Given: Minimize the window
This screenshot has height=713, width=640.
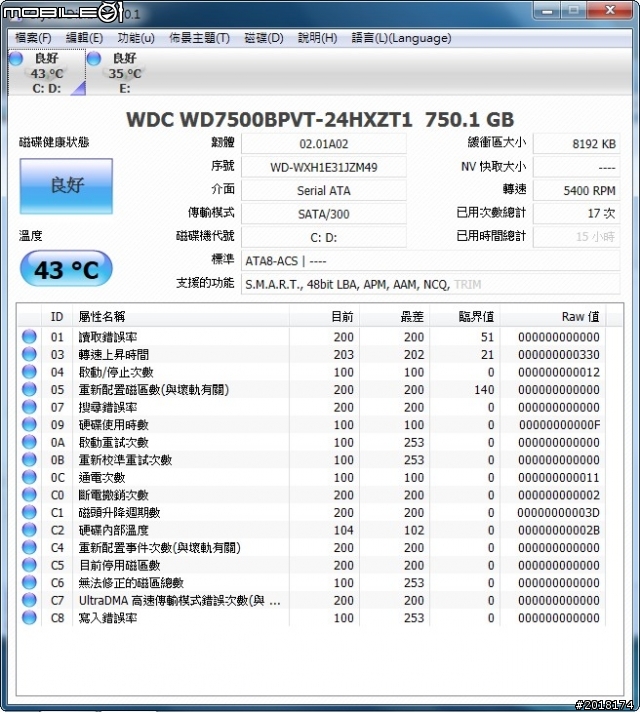Looking at the screenshot, I should (x=548, y=10).
